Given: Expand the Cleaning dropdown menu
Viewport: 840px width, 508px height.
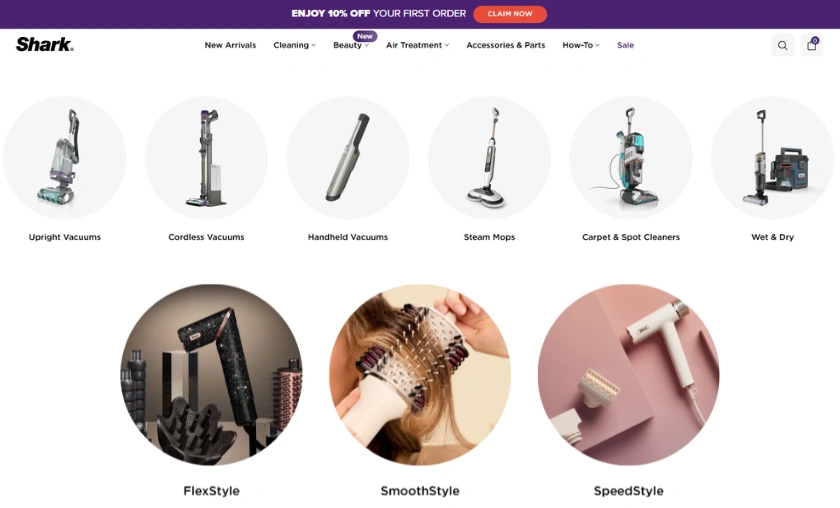Looking at the screenshot, I should tap(295, 45).
